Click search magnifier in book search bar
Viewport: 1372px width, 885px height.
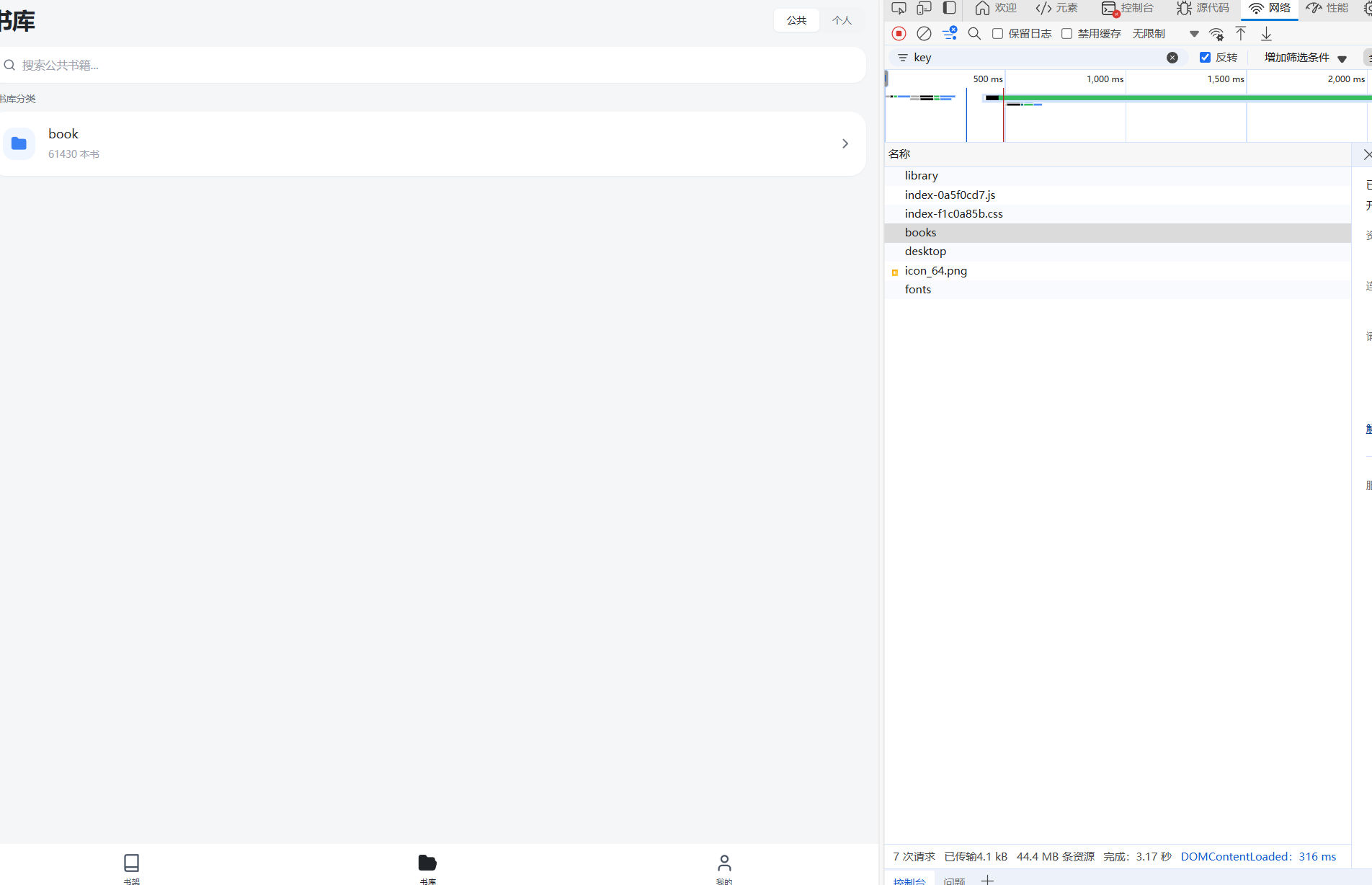pos(9,65)
